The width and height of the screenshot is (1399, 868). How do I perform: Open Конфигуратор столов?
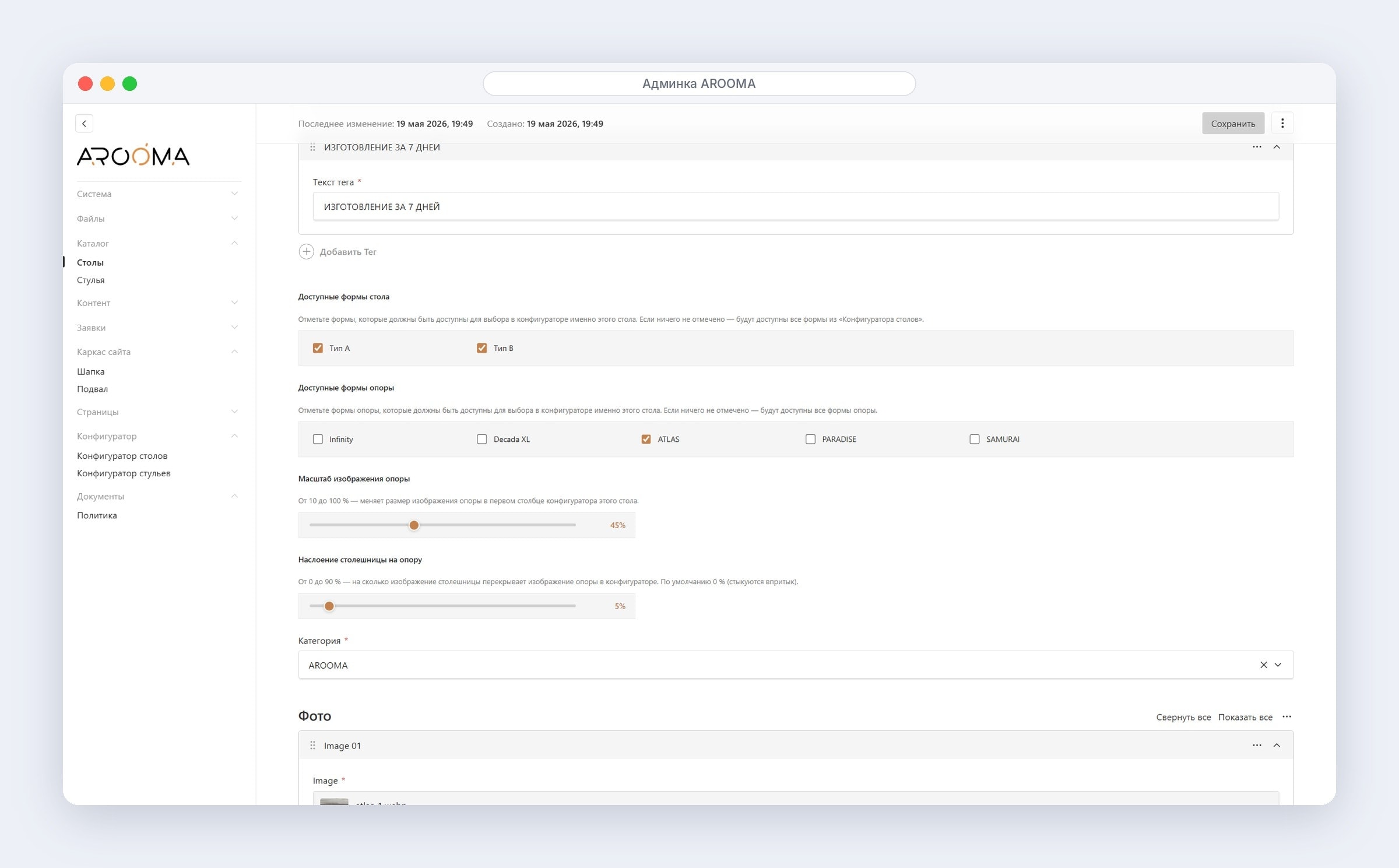(x=122, y=456)
